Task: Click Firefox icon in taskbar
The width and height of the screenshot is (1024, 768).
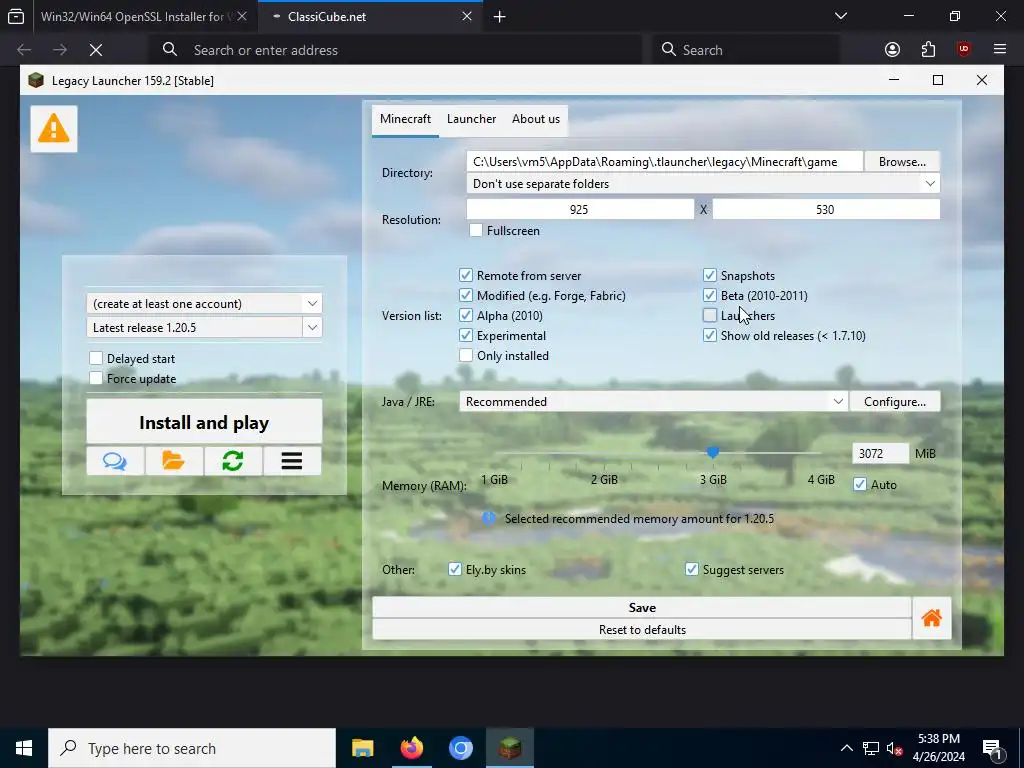Action: click(x=411, y=748)
